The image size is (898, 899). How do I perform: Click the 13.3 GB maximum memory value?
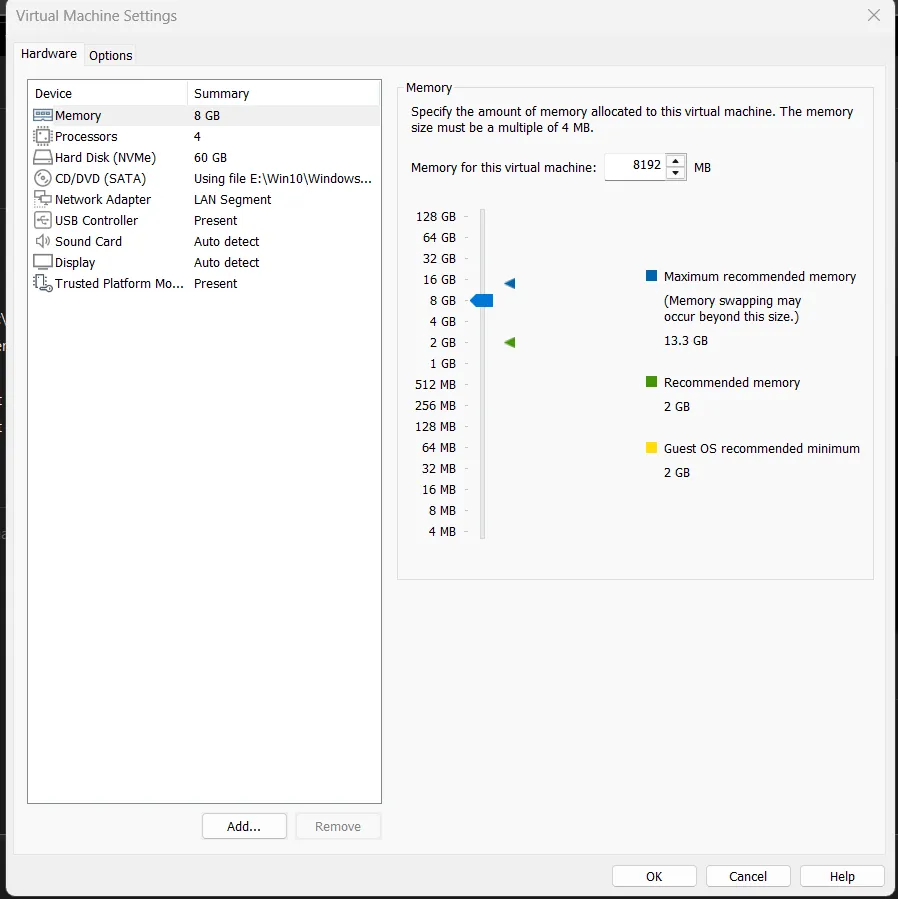pyautogui.click(x=686, y=341)
